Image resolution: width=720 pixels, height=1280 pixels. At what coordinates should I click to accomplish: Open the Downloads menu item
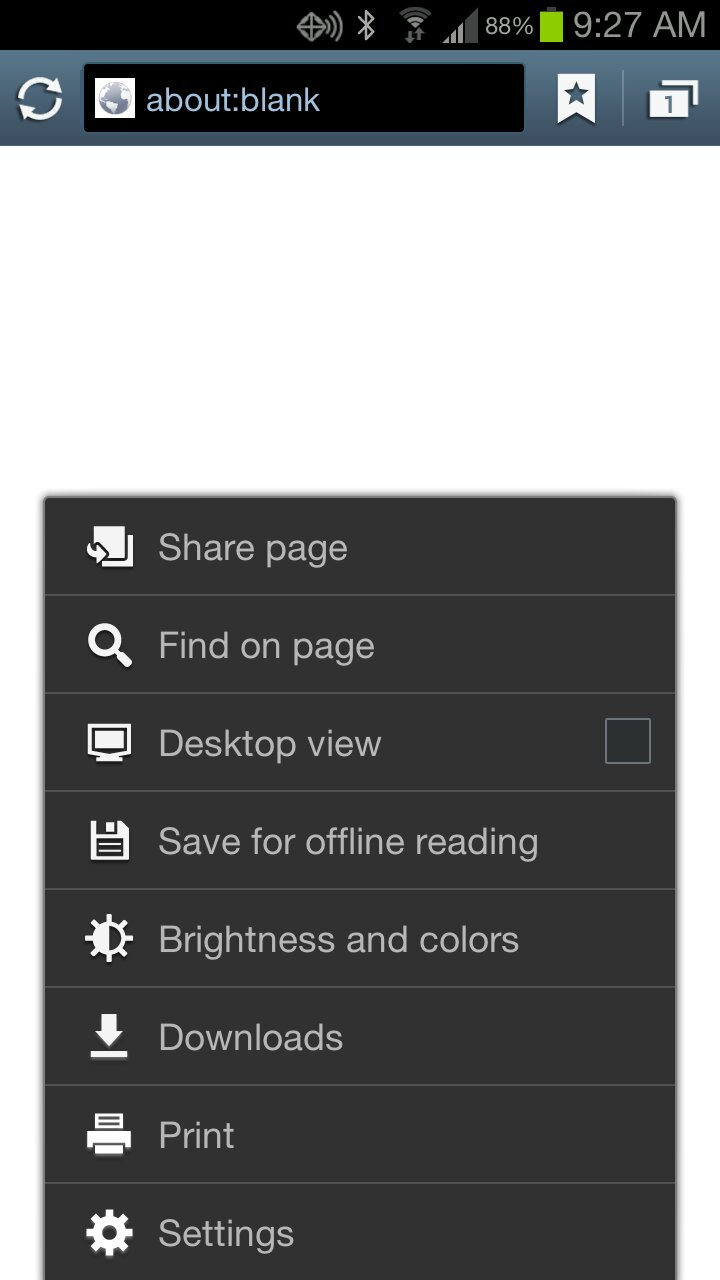coord(250,1037)
